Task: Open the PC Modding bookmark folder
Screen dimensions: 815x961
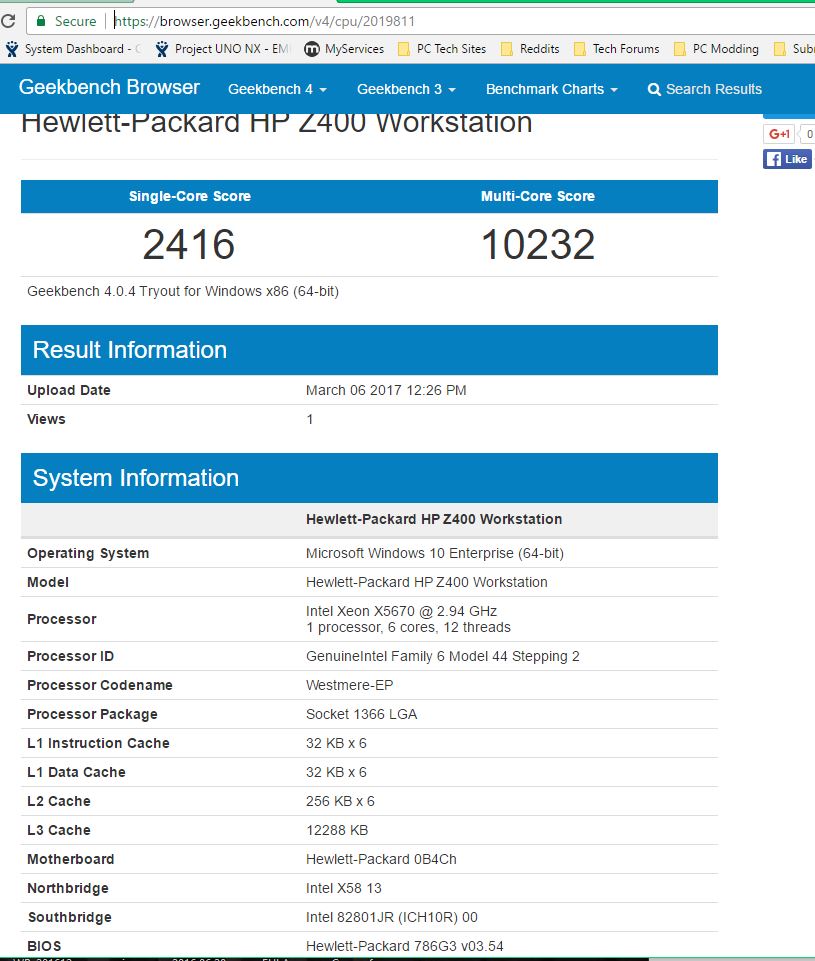Action: click(716, 49)
